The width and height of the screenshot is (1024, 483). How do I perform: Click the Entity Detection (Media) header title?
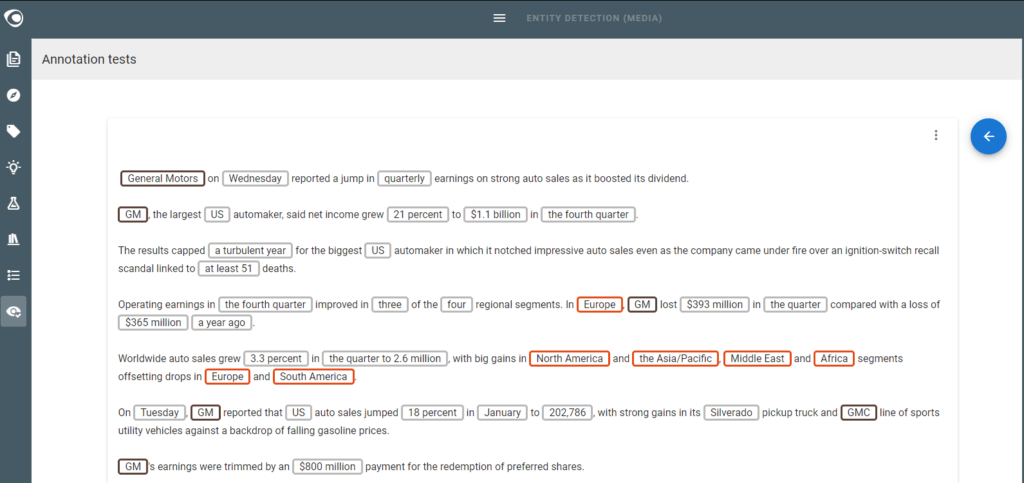point(594,18)
